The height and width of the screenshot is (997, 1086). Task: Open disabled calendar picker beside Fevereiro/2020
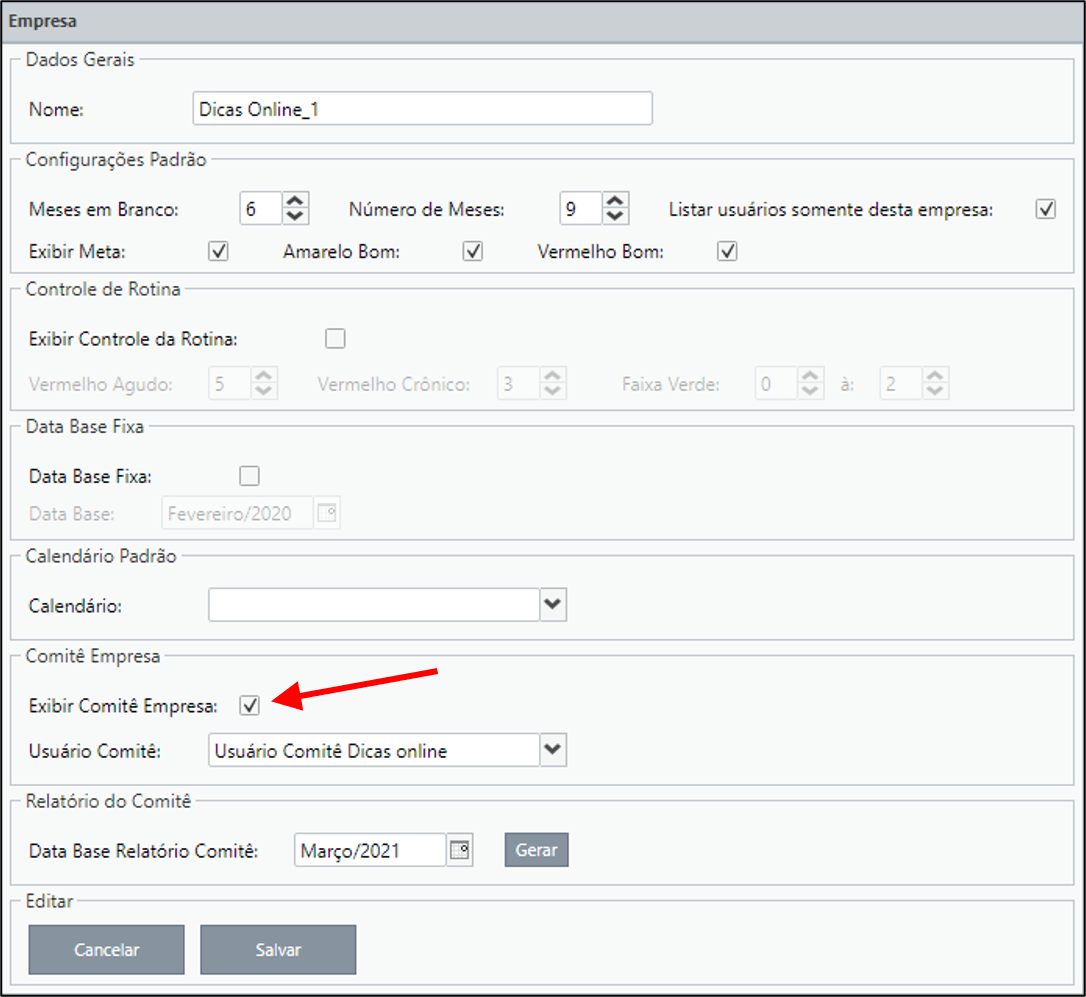pyautogui.click(x=327, y=513)
